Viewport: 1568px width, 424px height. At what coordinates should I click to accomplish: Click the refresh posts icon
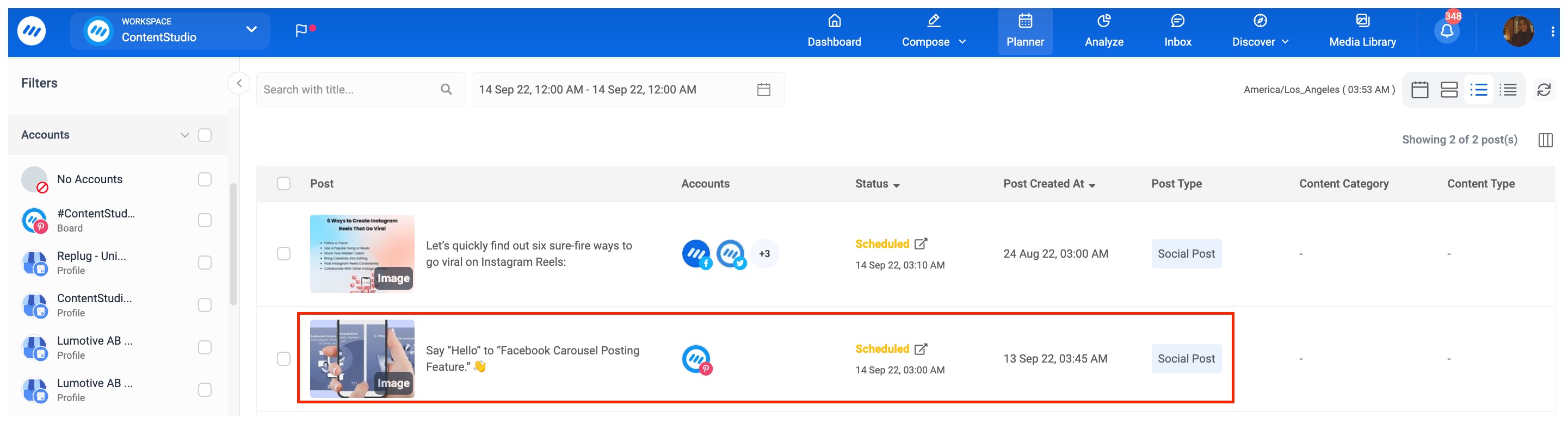coord(1544,90)
